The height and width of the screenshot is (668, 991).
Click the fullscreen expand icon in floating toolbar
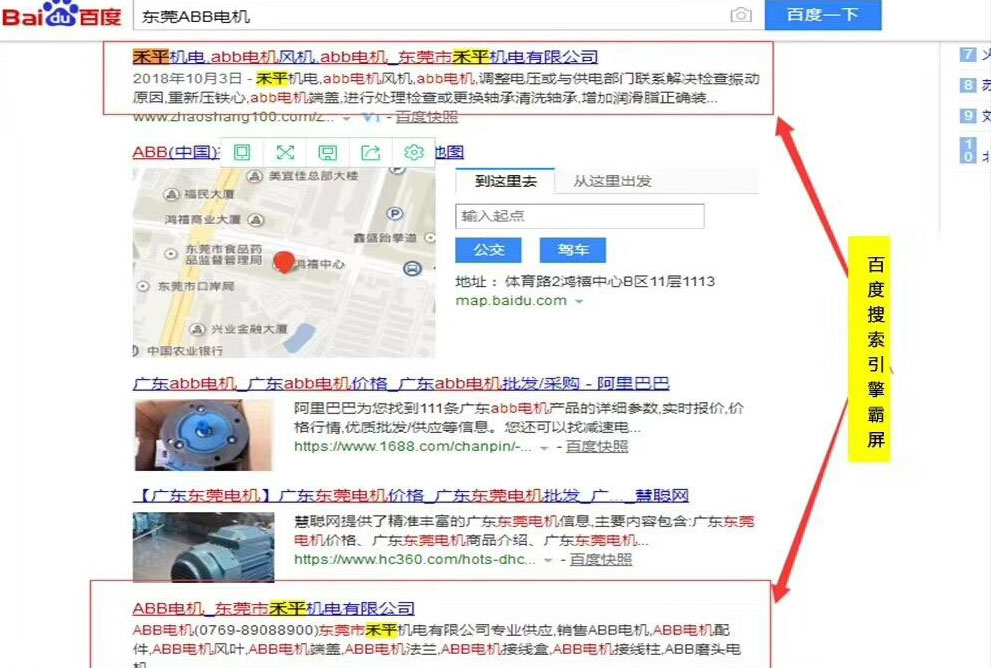pyautogui.click(x=285, y=152)
